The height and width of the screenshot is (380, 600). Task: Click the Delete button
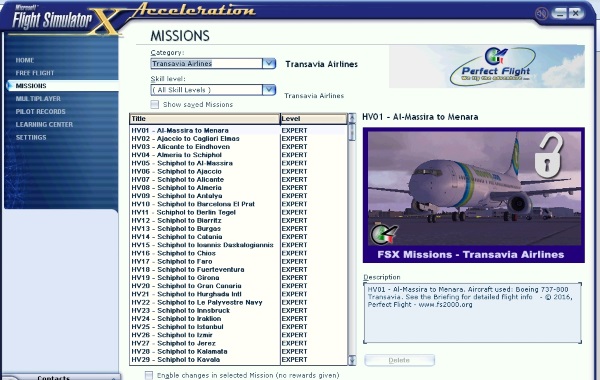399,360
